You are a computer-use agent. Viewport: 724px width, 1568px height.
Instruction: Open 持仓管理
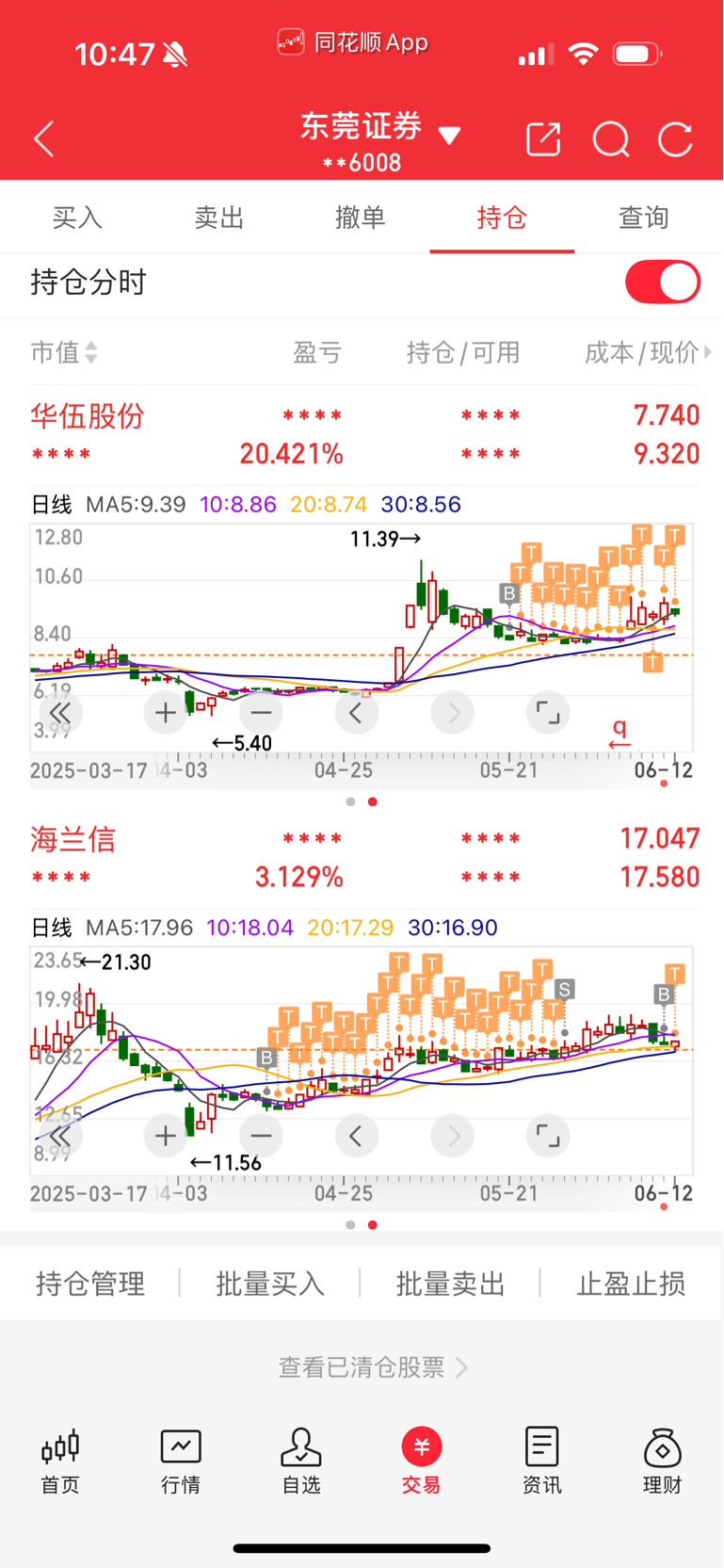pyautogui.click(x=90, y=1284)
